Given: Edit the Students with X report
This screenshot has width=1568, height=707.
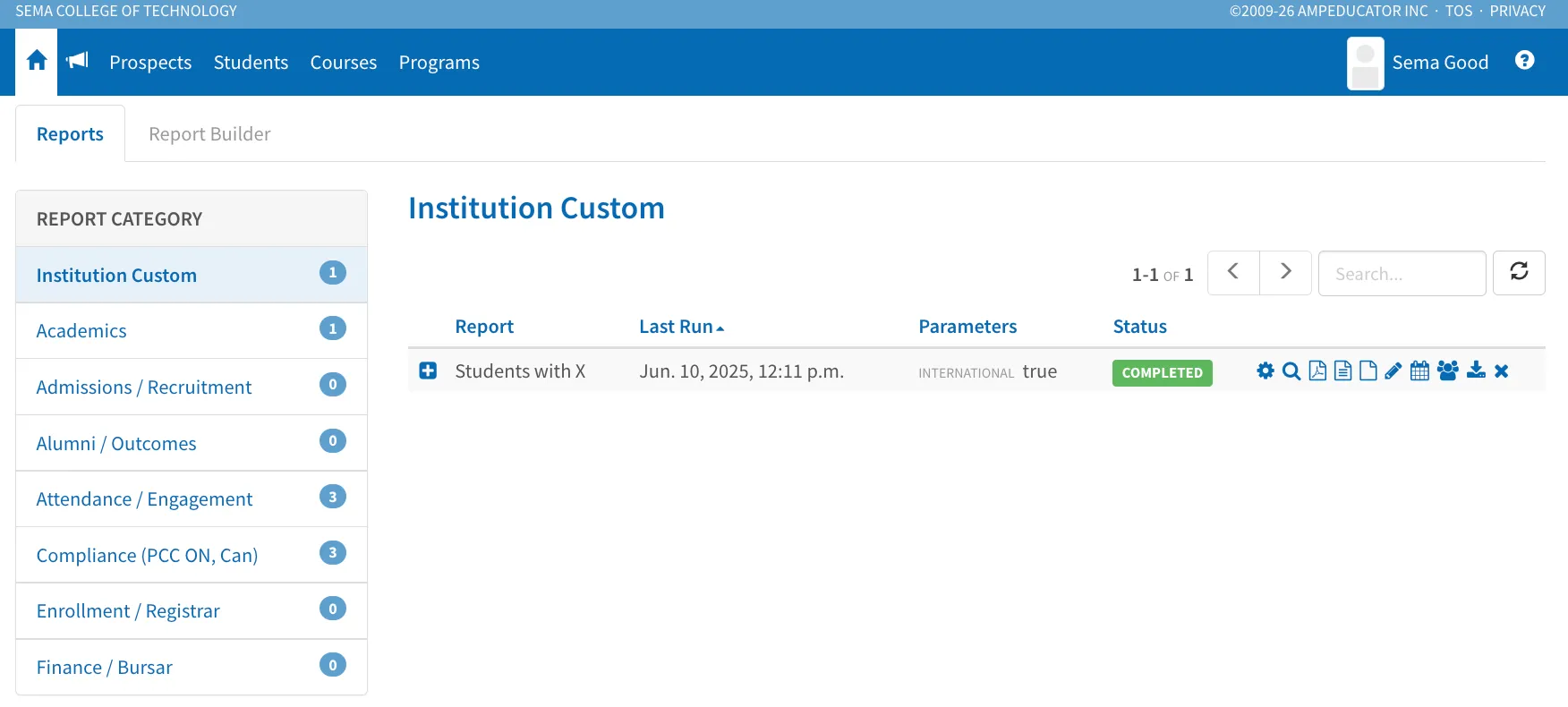Looking at the screenshot, I should coord(1393,371).
